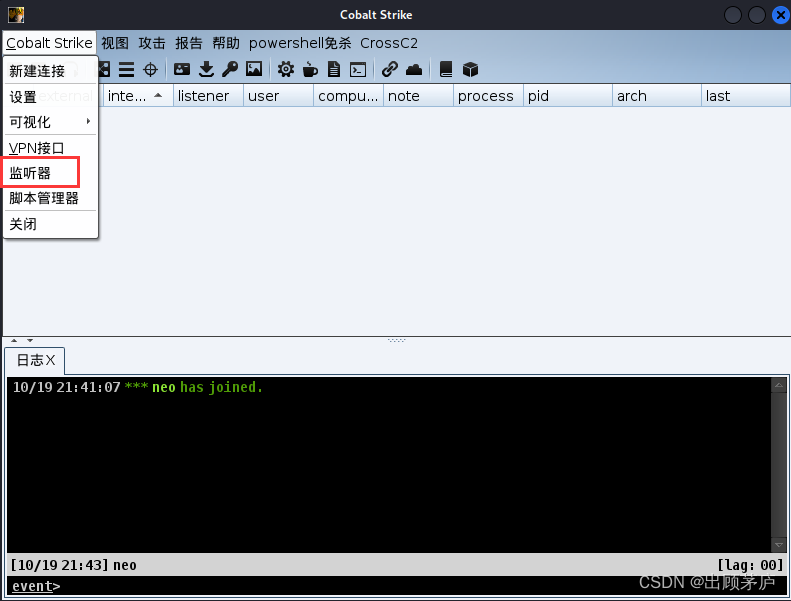This screenshot has width=791, height=601.
Task: Click the last column header
Action: coord(746,95)
